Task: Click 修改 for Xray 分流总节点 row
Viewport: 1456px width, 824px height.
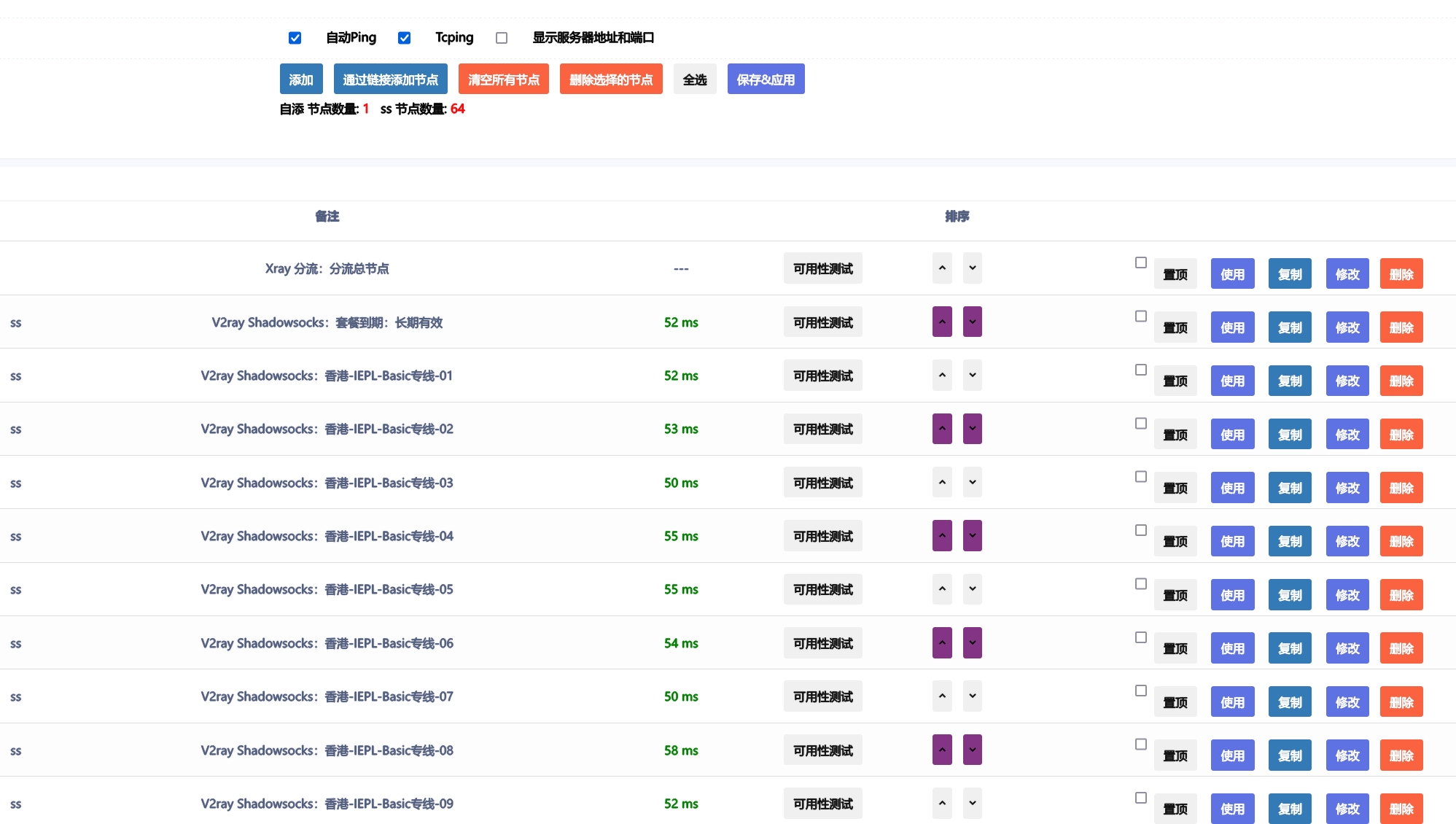Action: [1347, 274]
